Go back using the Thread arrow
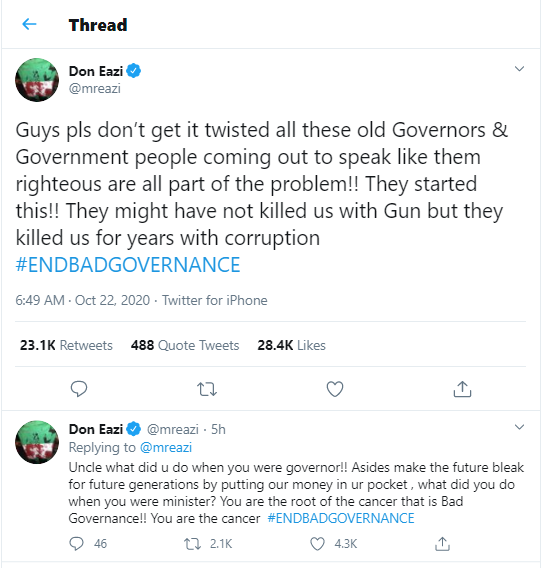The image size is (544, 568). point(29,25)
